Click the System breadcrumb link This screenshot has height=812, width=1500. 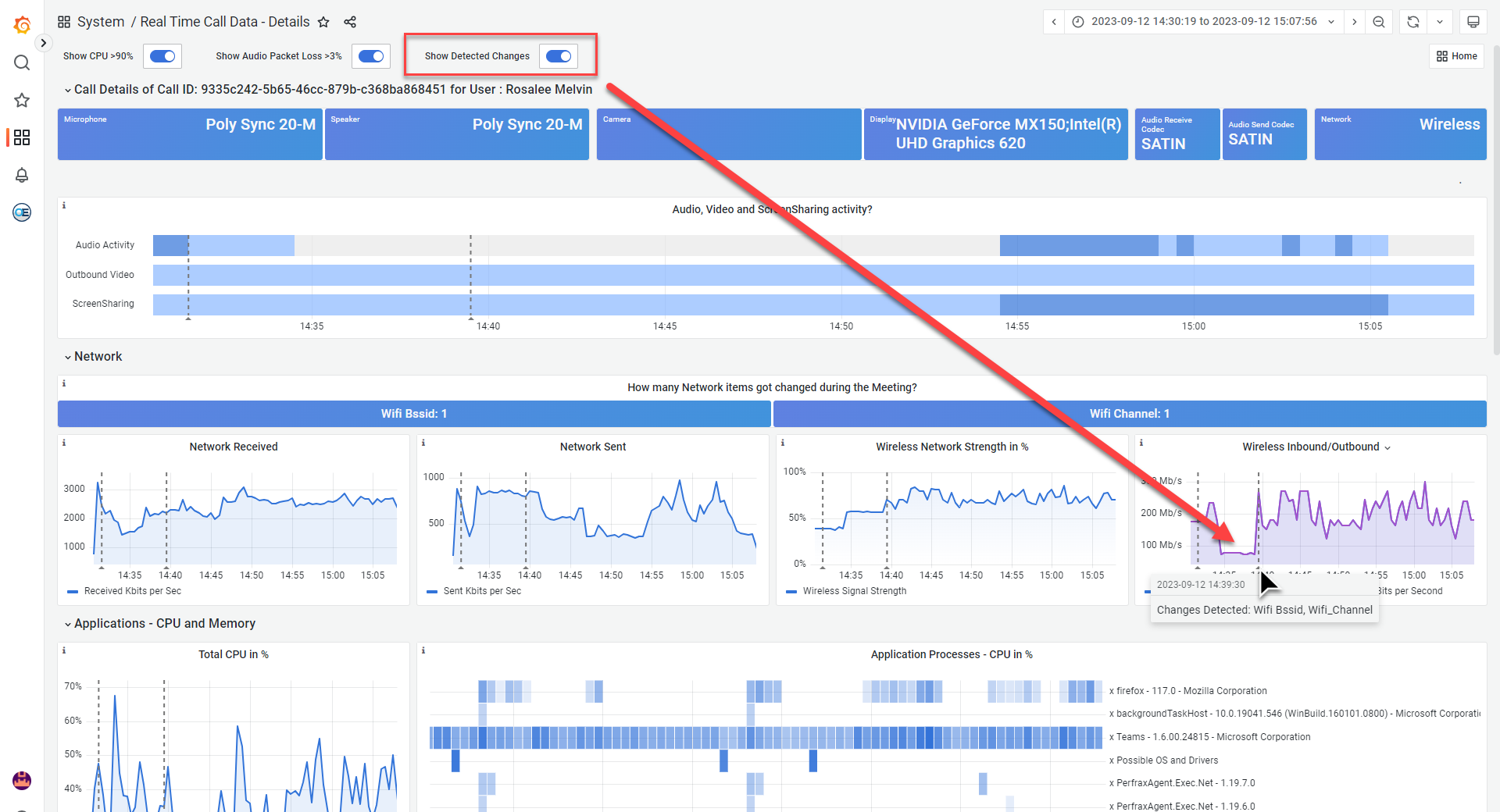tap(101, 22)
